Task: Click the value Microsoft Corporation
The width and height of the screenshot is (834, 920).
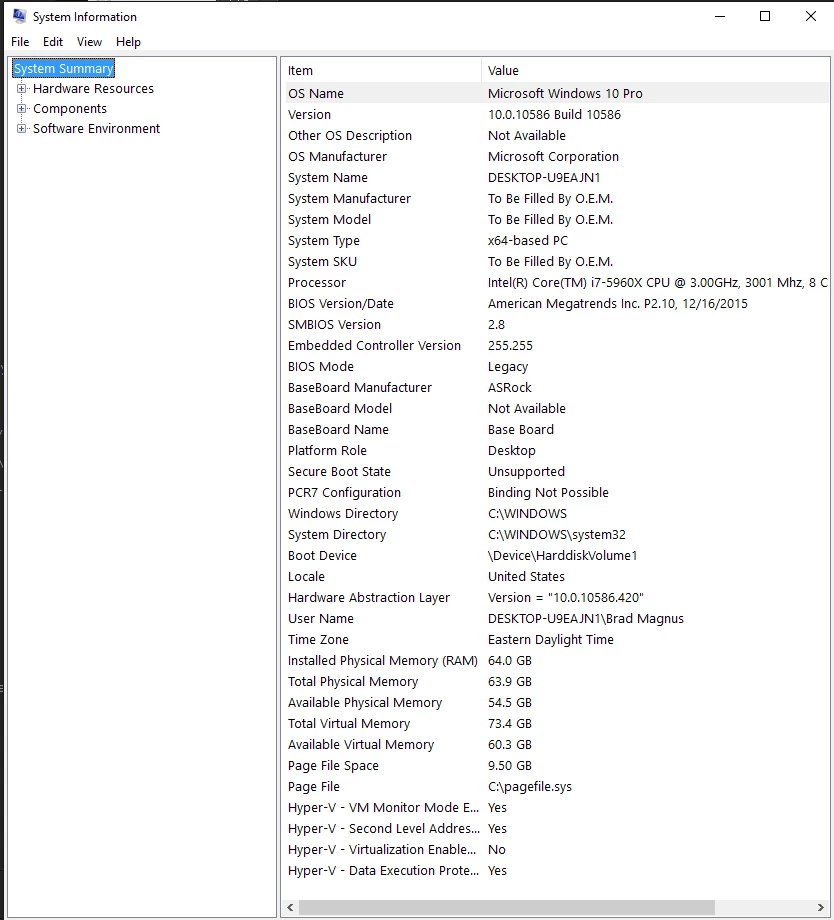Action: pyautogui.click(x=553, y=157)
